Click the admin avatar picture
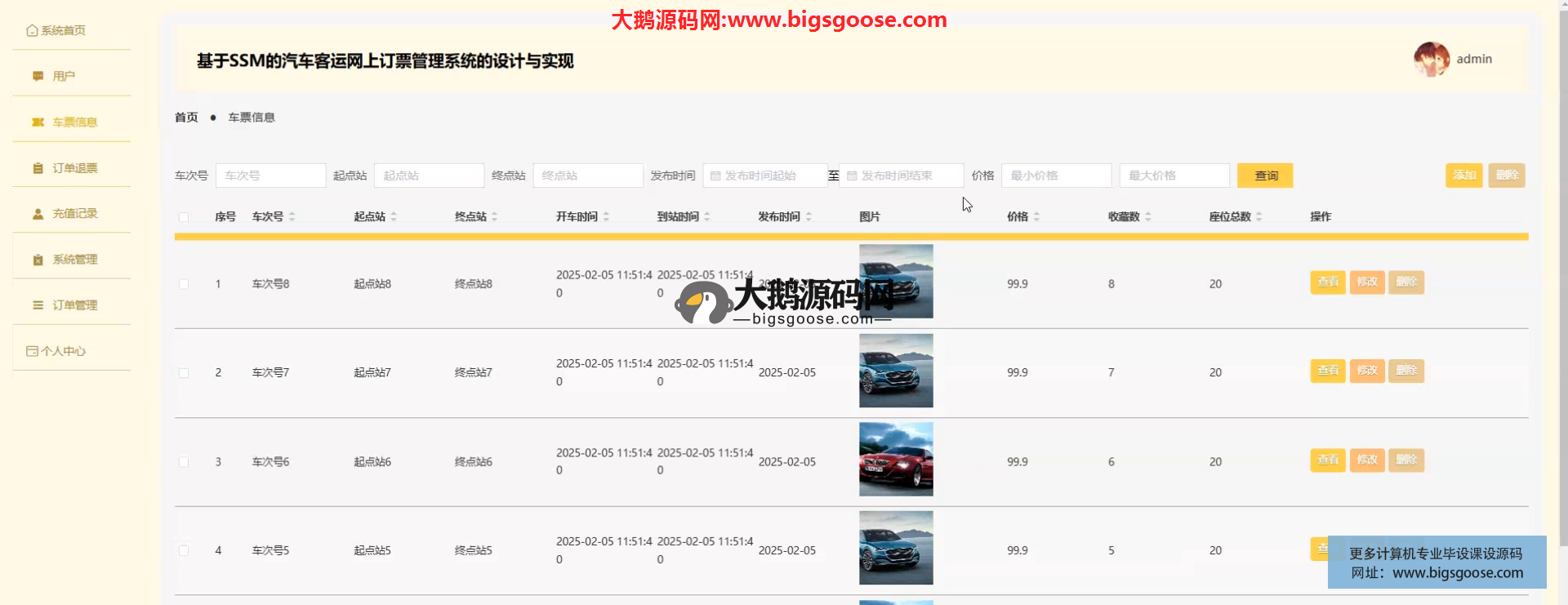 1431,60
